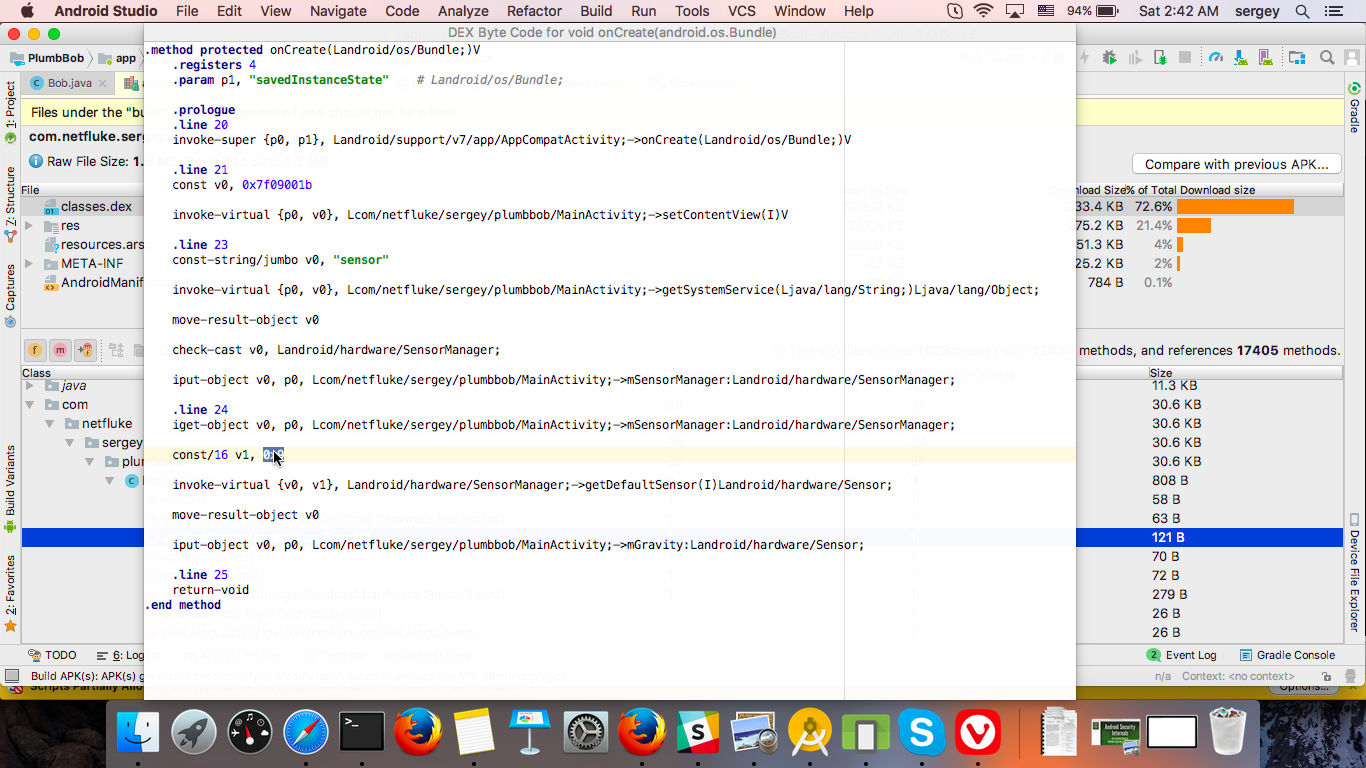The image size is (1366, 768).
Task: Open Finder from the Dock
Action: click(138, 732)
